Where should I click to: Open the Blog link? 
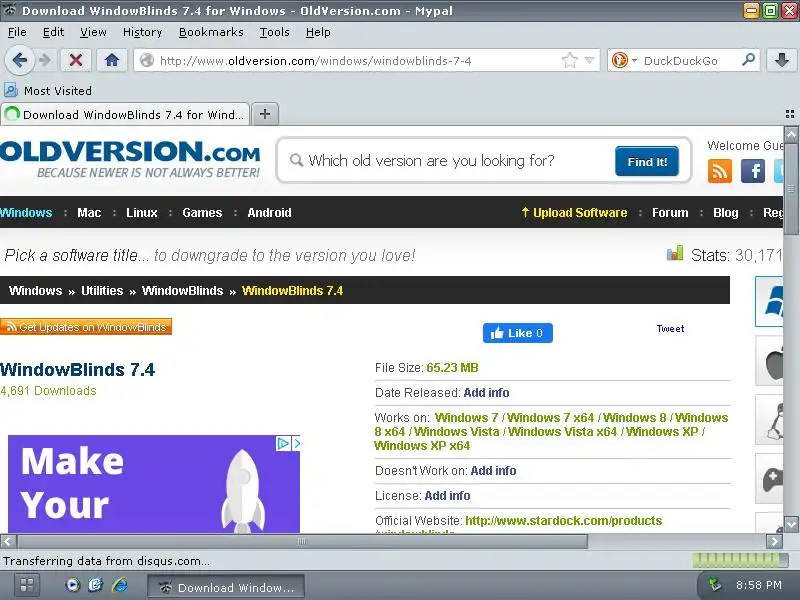(726, 213)
